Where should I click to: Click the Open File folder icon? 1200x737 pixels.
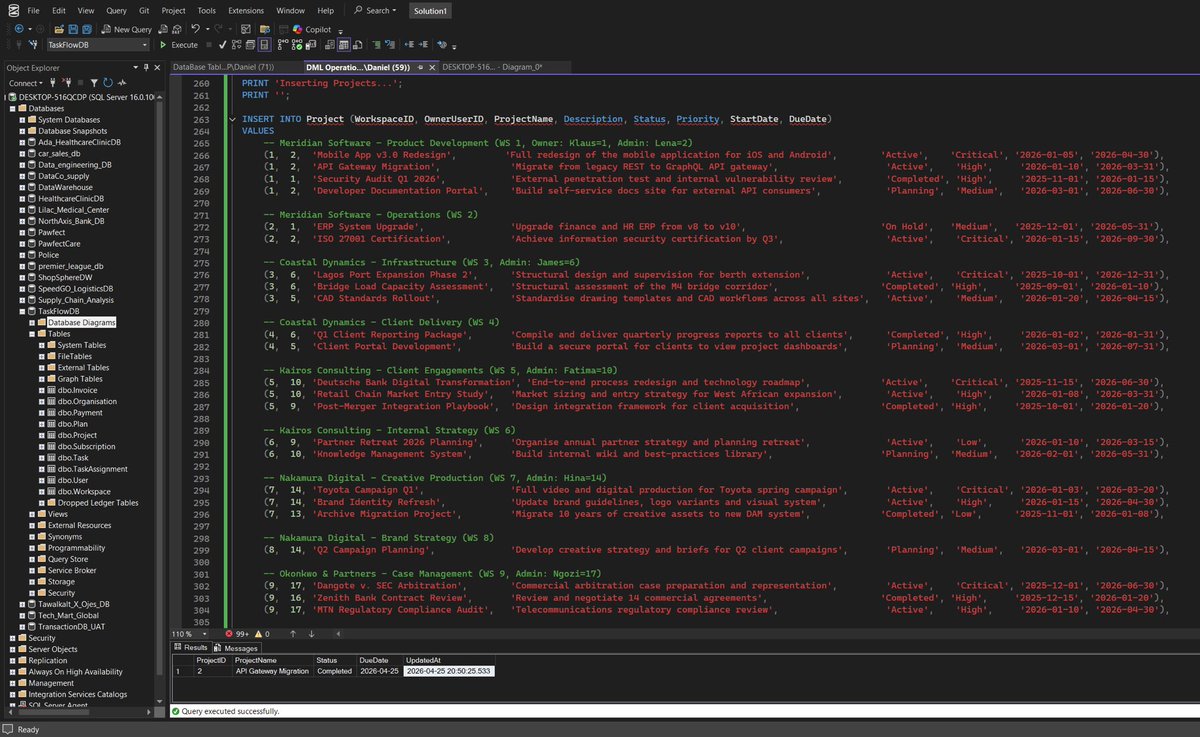(59, 30)
